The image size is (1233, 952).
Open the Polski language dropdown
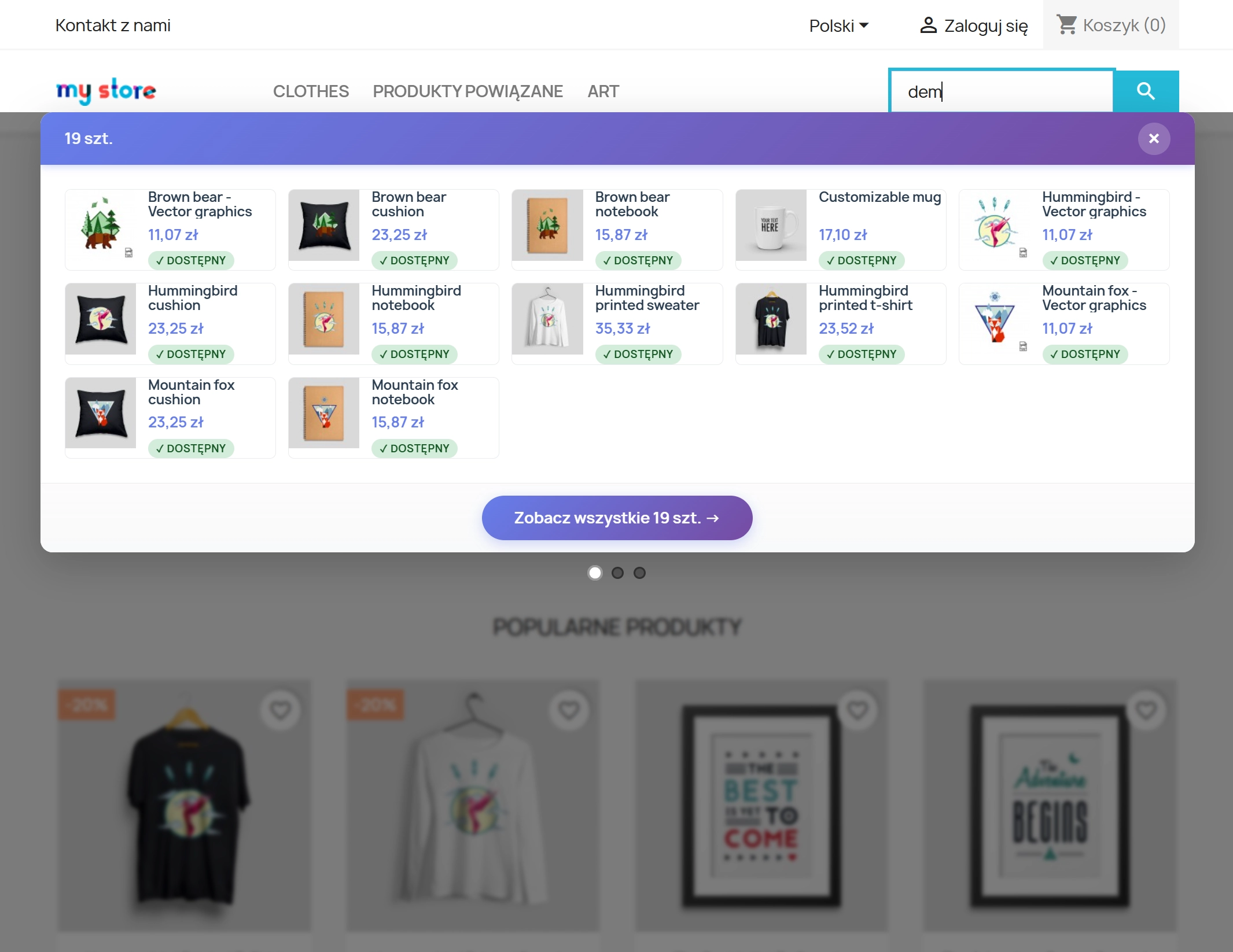838,25
